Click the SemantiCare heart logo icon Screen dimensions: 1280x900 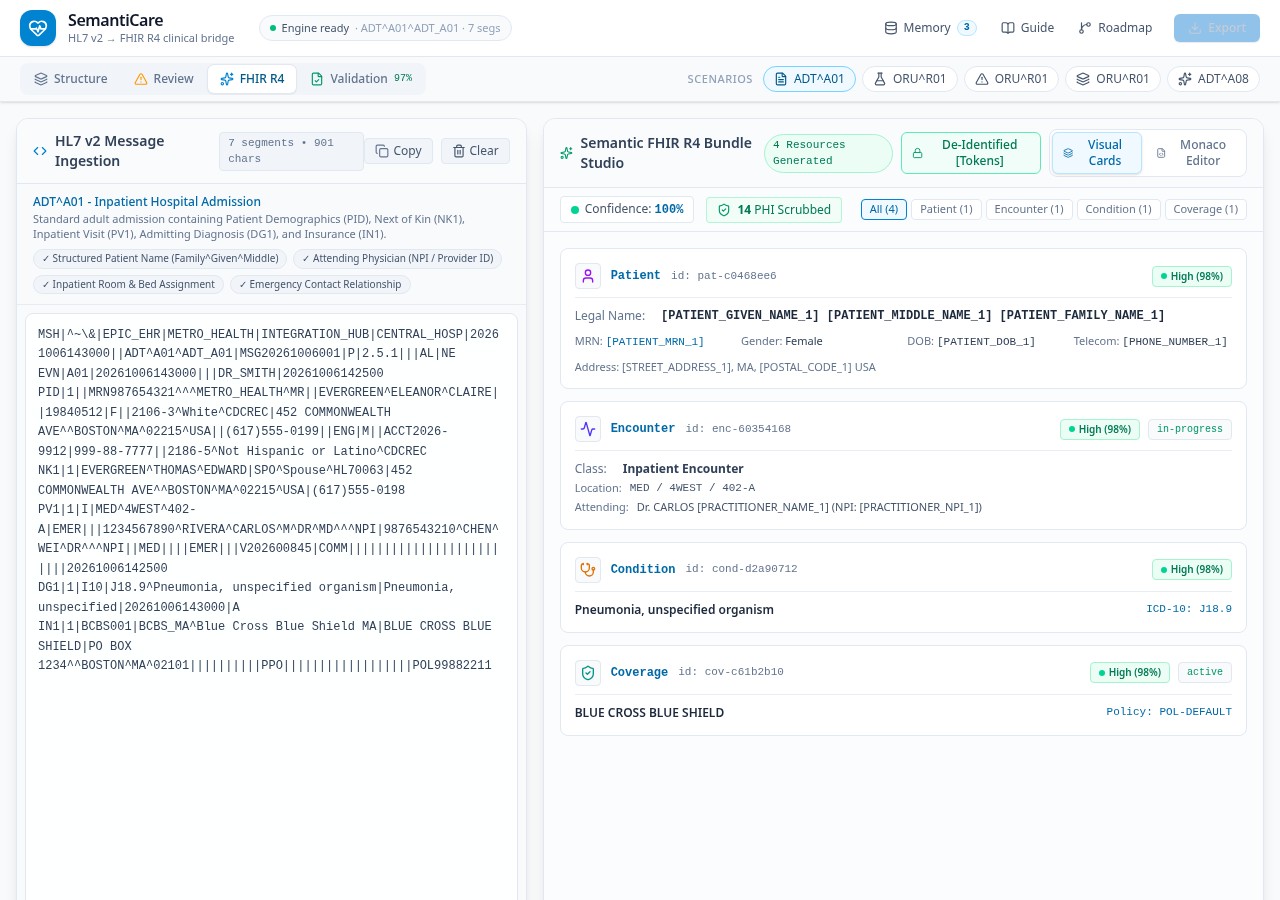click(x=38, y=28)
